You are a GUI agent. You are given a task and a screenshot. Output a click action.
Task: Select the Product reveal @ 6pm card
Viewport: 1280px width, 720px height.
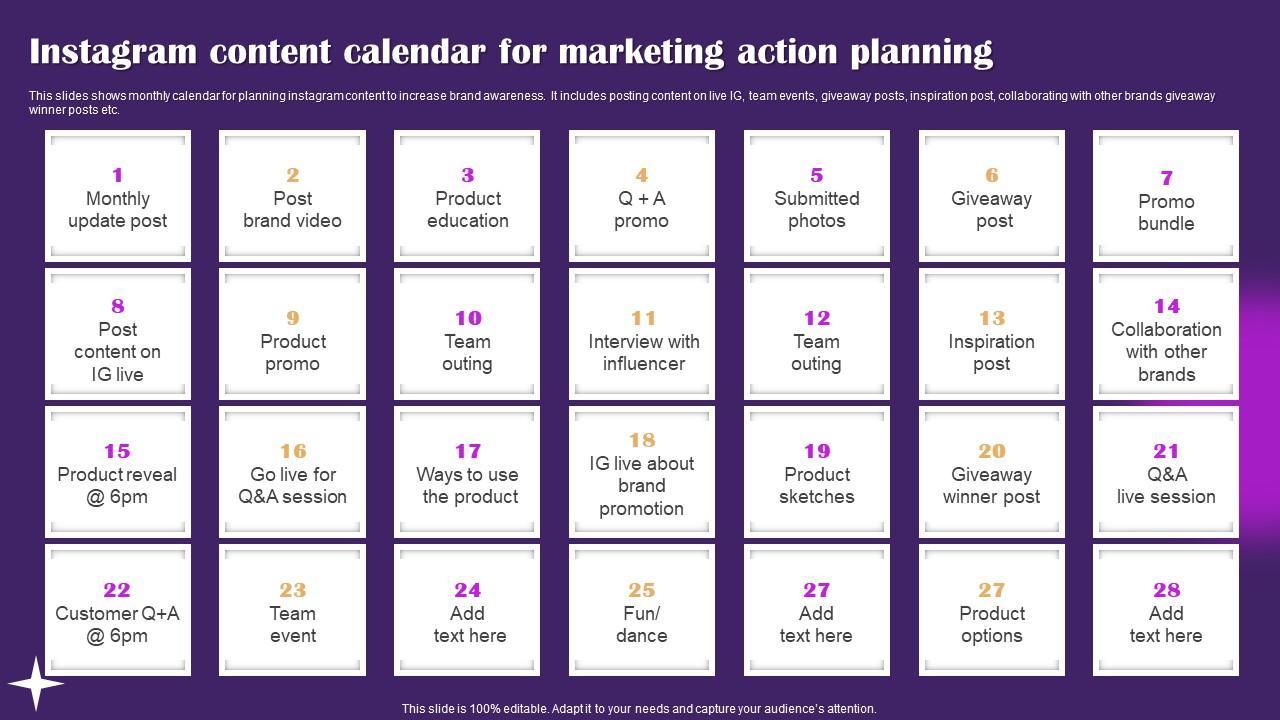(x=118, y=473)
